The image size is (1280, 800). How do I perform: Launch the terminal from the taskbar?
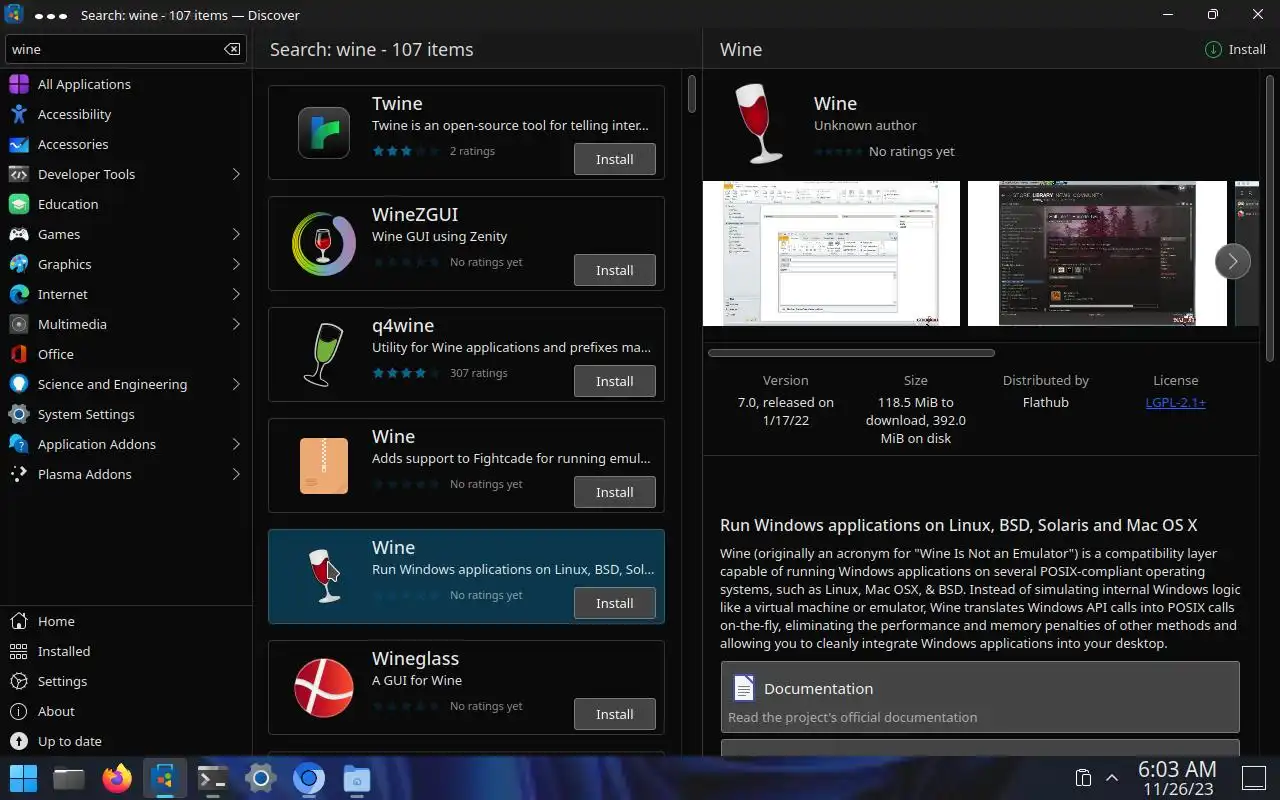pos(213,778)
